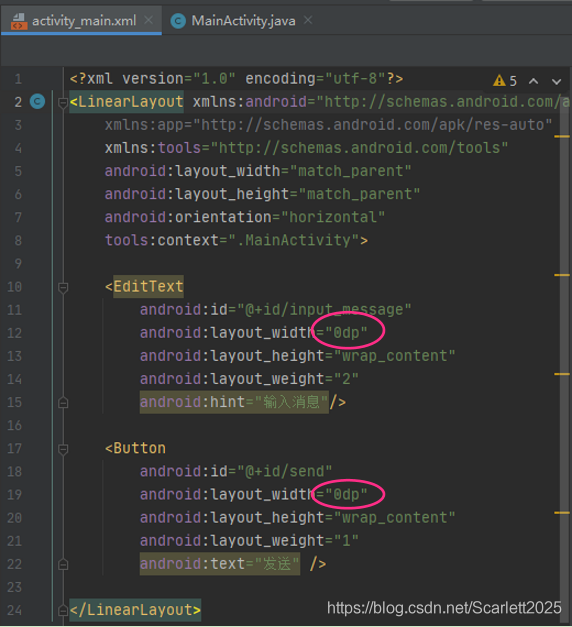Click the highlighted EditText tag name
572x627 pixels.
click(148, 286)
